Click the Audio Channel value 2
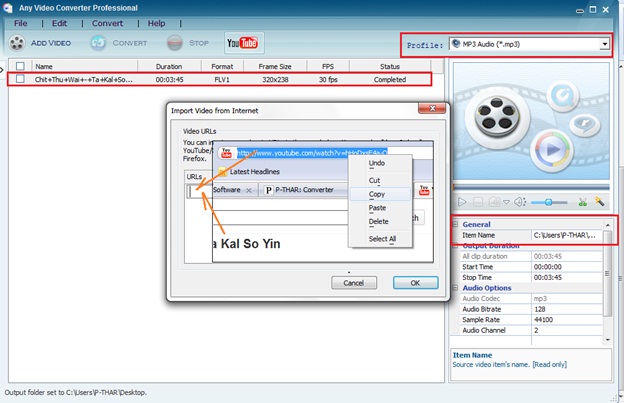Screen dimensions: 624x403 point(536,330)
